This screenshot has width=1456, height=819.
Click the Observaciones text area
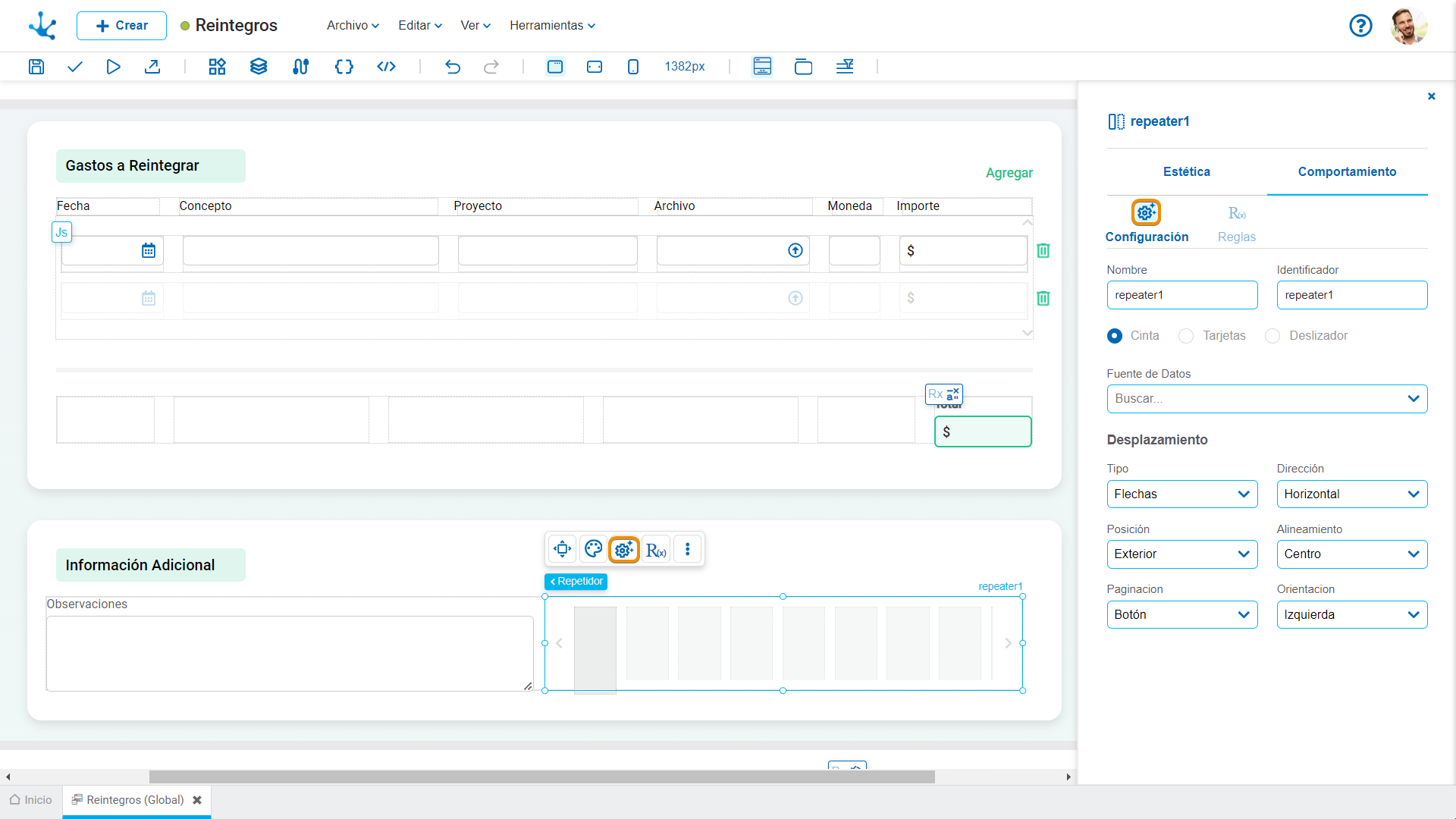(x=290, y=654)
